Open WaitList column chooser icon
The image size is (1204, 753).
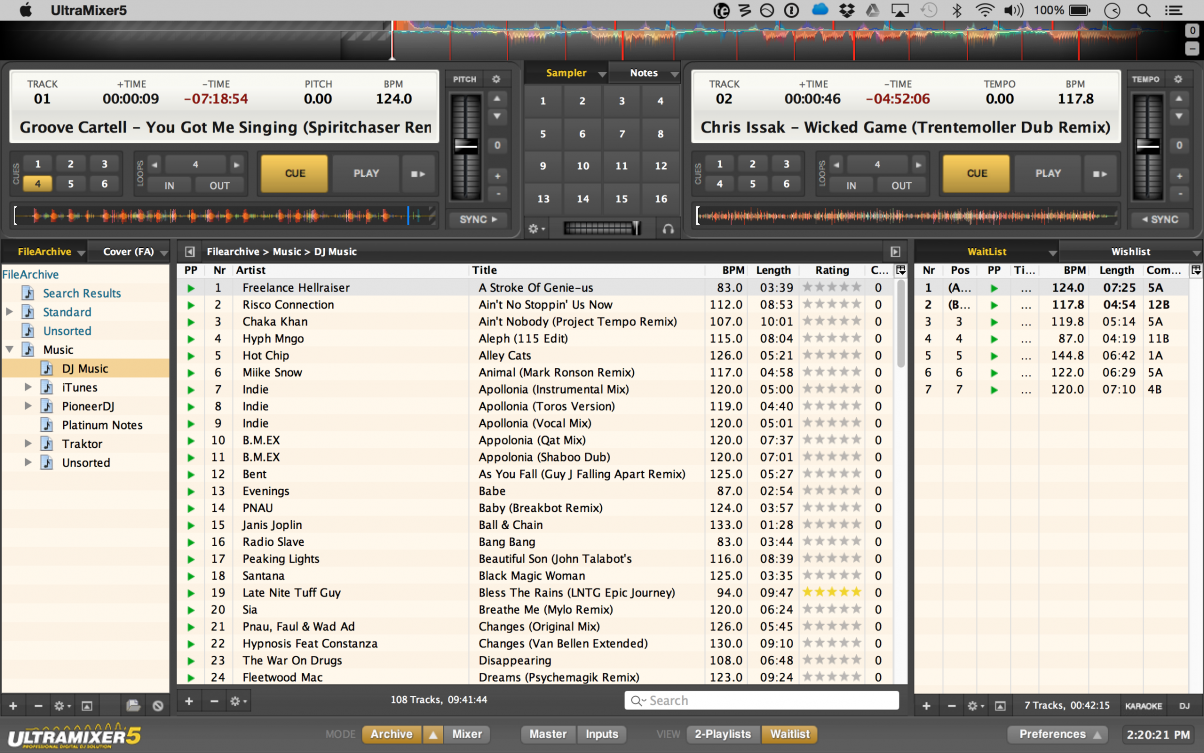pyautogui.click(x=1196, y=270)
